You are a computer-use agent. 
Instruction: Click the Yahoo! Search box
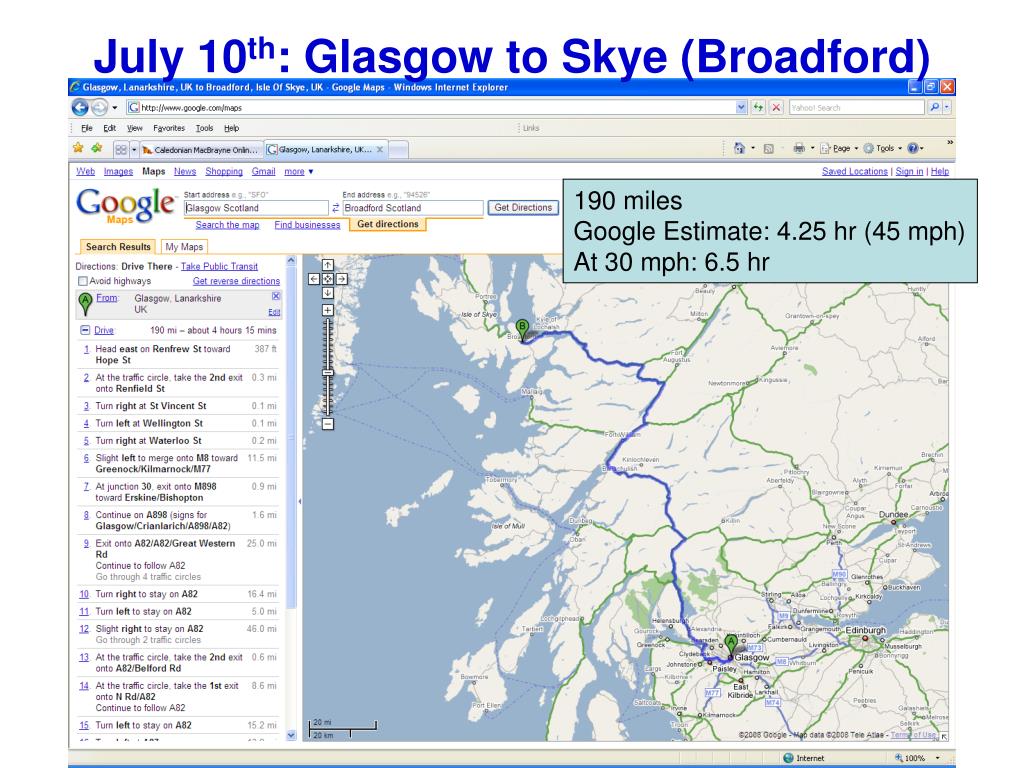coord(857,107)
